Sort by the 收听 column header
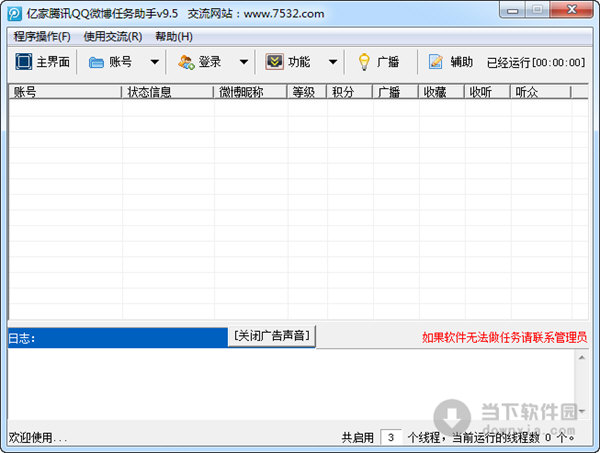This screenshot has width=600, height=453. pyautogui.click(x=487, y=92)
